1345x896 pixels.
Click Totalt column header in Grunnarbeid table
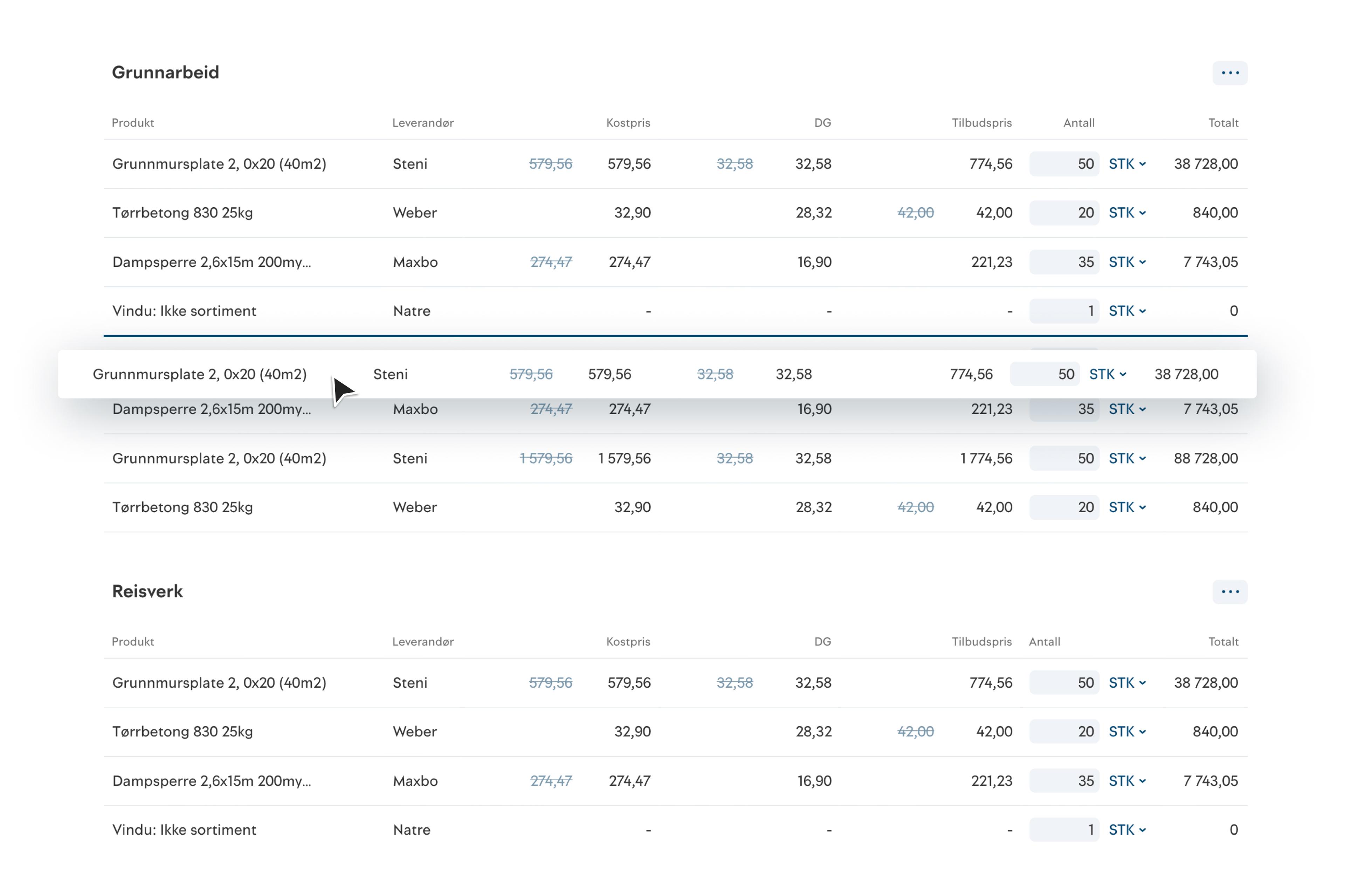[x=1223, y=123]
